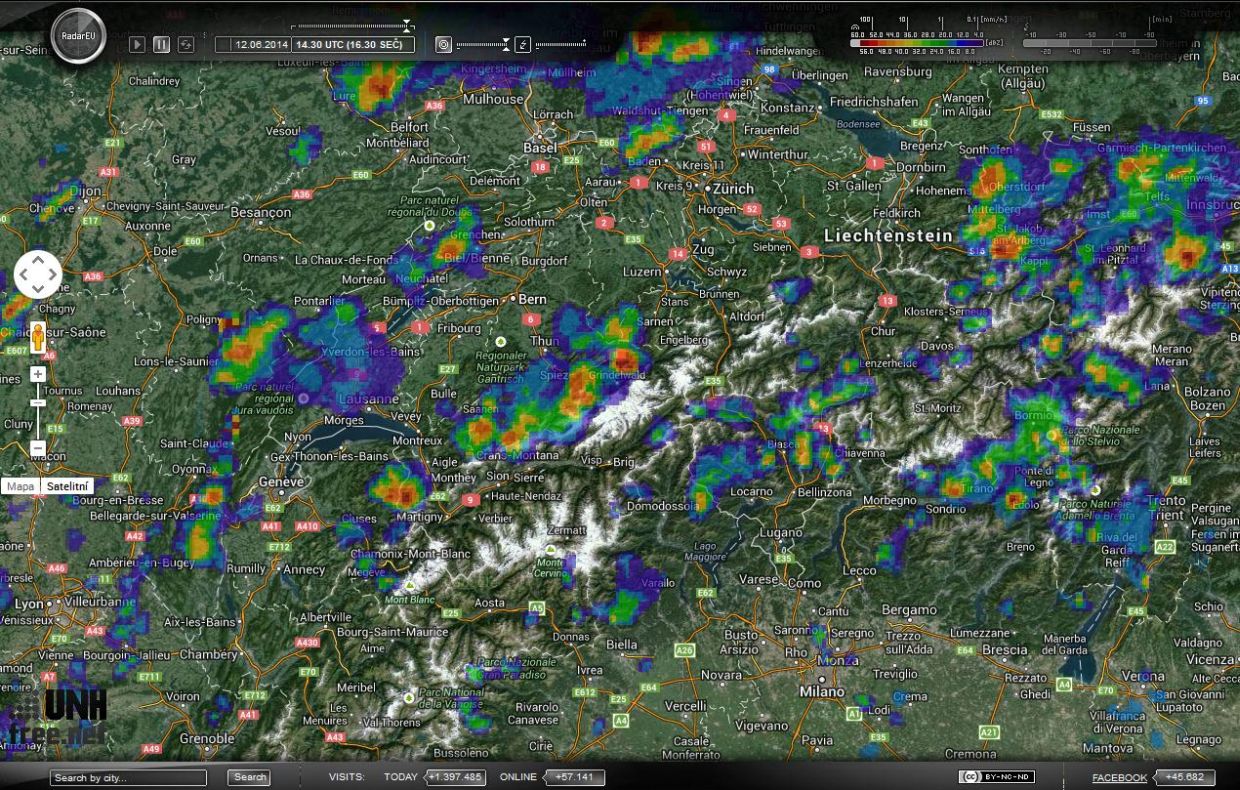Screen dimensions: 1240x790
Task: Click the Monte Cervino park marker
Action: tap(550, 550)
